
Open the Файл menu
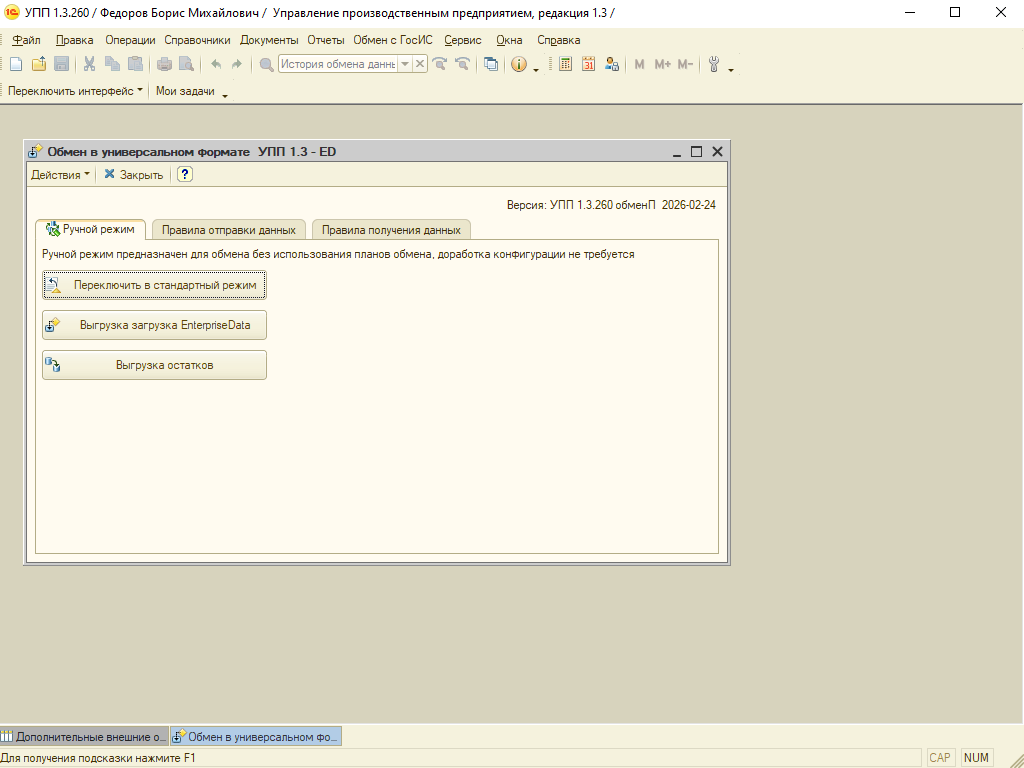(27, 40)
